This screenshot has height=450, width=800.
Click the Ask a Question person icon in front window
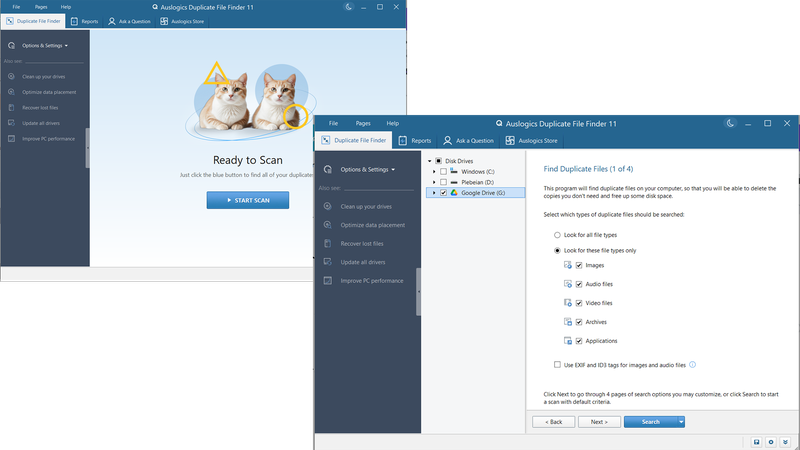point(447,140)
